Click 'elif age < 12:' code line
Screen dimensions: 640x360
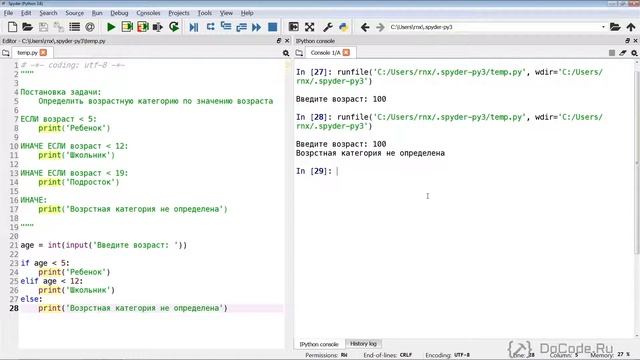coord(52,281)
